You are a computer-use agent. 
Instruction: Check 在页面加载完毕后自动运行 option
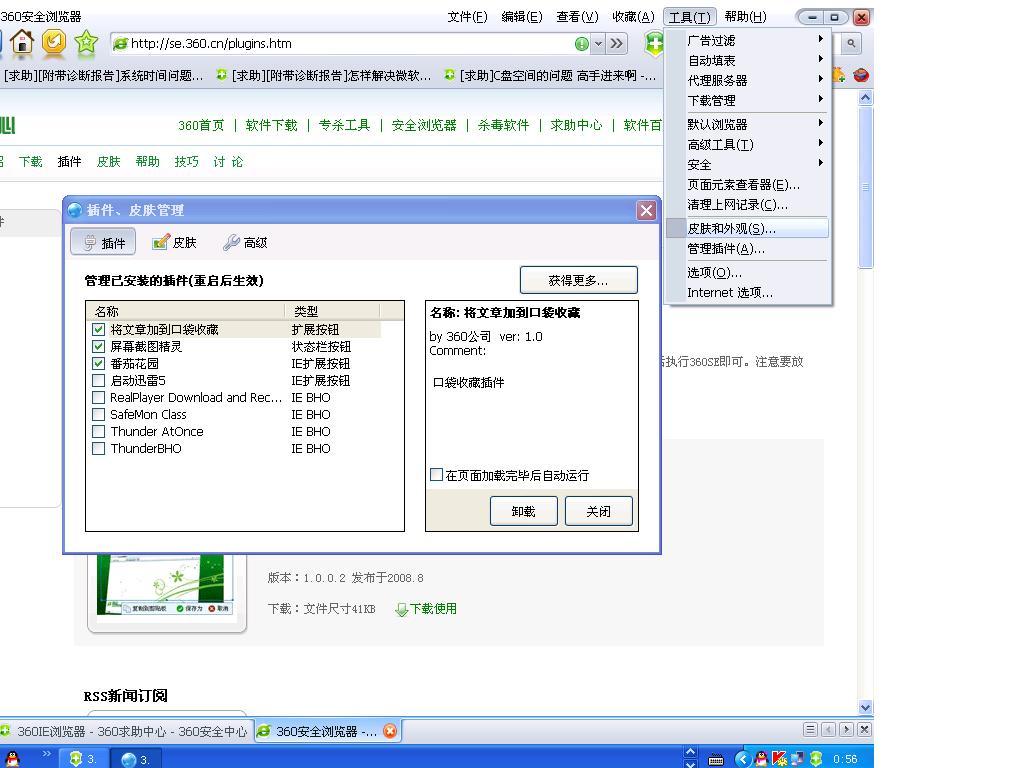[436, 475]
